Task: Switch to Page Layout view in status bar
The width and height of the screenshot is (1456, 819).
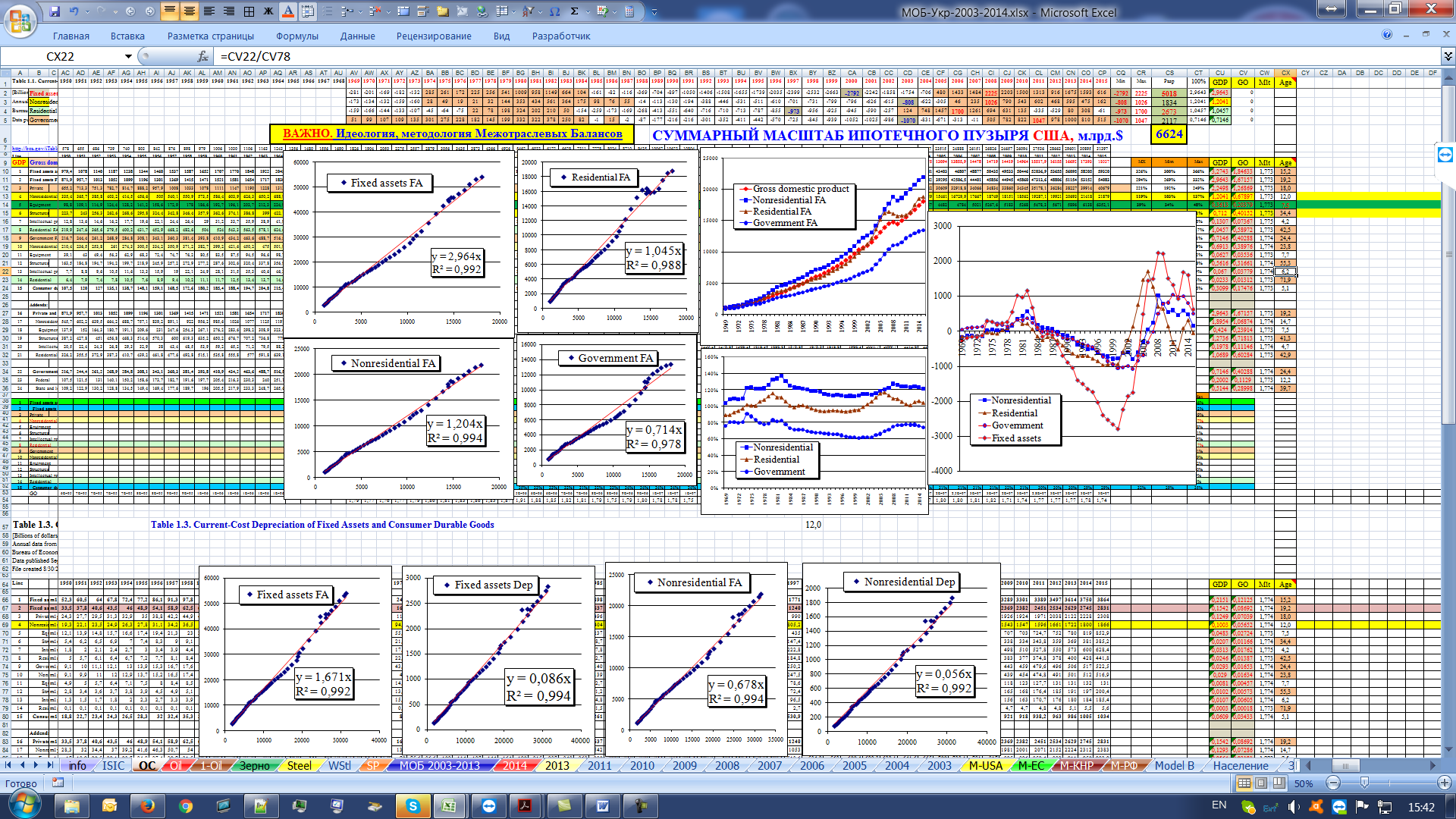Action: [1261, 783]
